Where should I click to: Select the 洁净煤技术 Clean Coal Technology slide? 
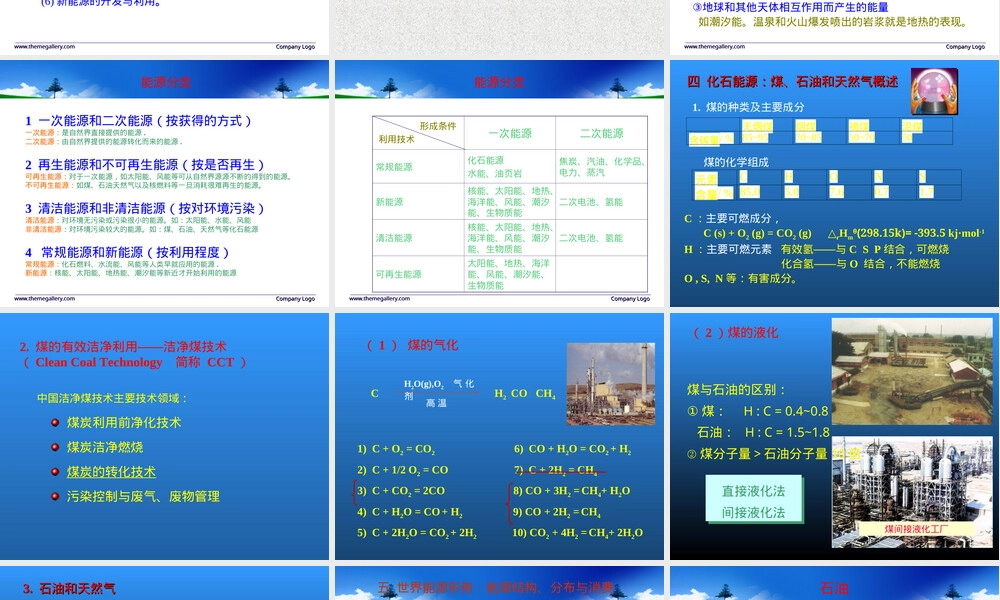tap(165, 436)
